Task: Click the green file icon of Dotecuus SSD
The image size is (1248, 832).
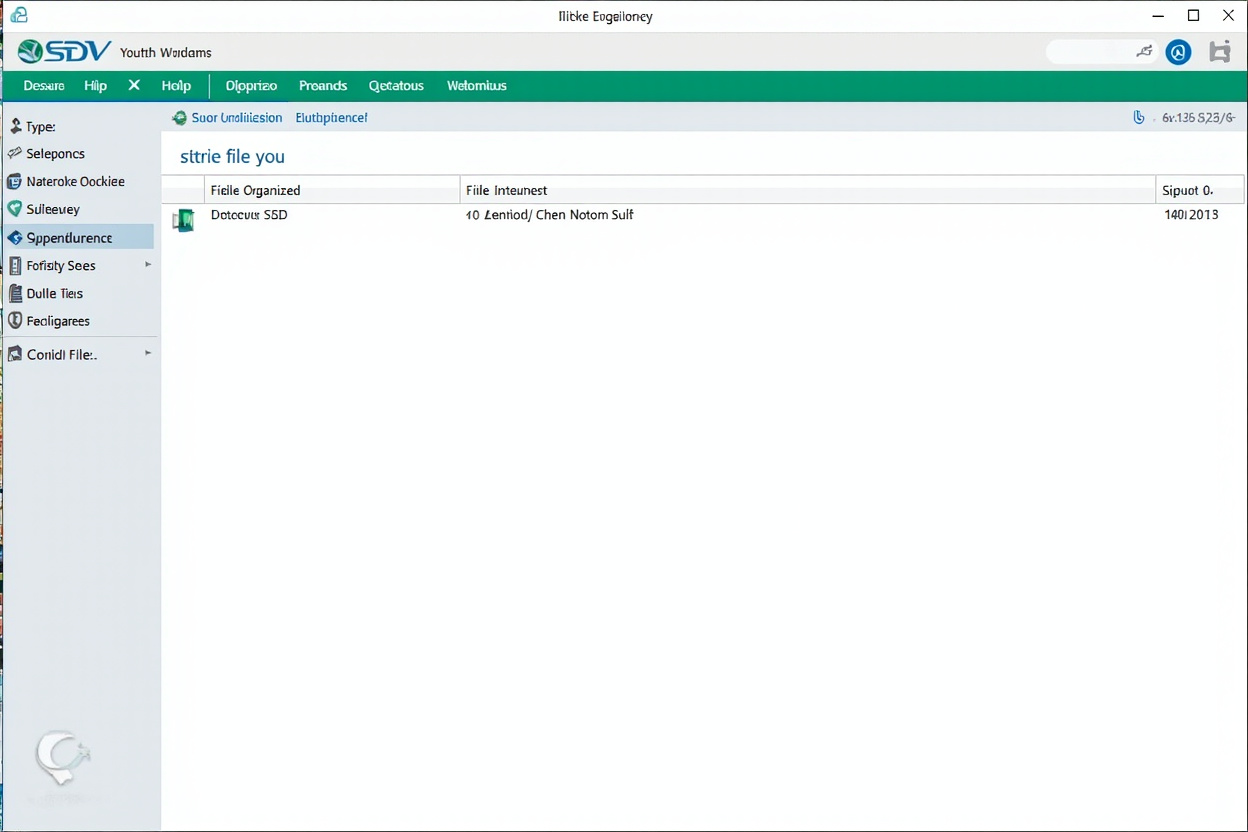Action: click(x=183, y=221)
